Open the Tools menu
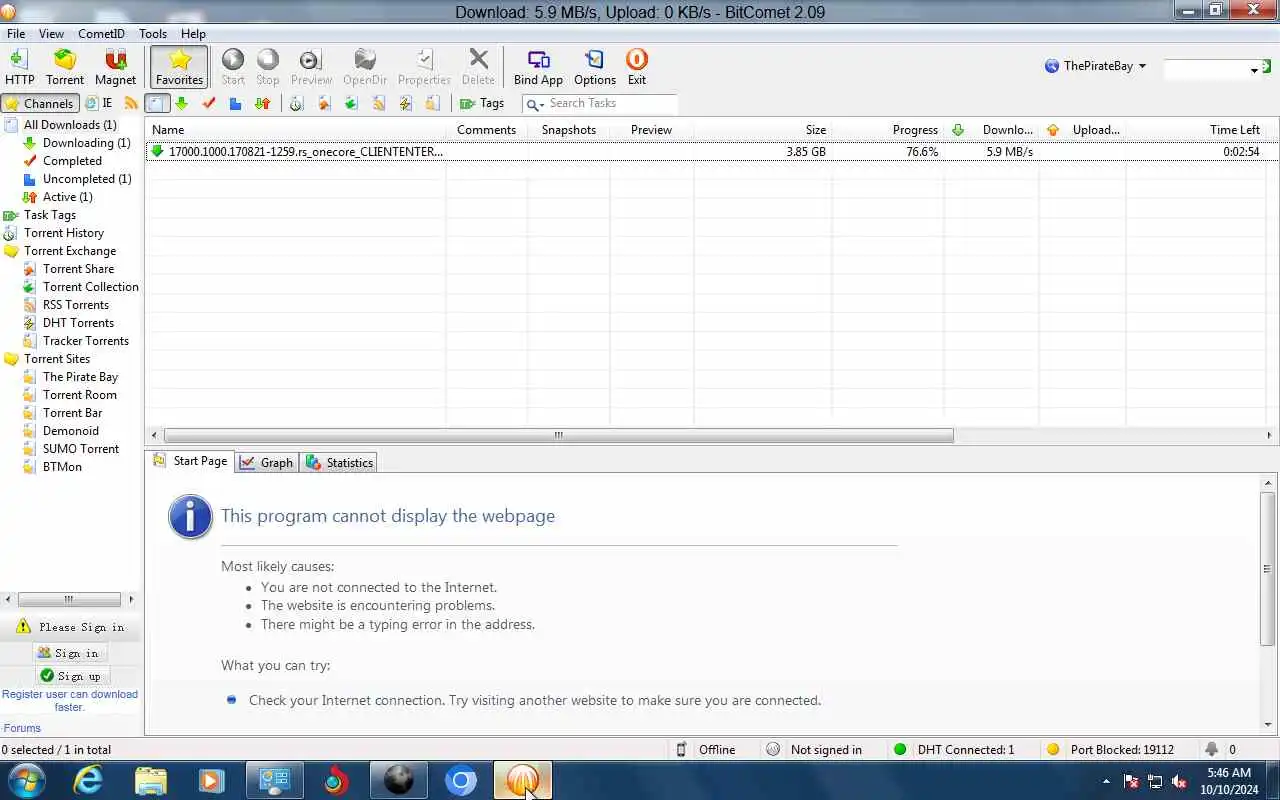This screenshot has height=800, width=1280. pyautogui.click(x=153, y=33)
